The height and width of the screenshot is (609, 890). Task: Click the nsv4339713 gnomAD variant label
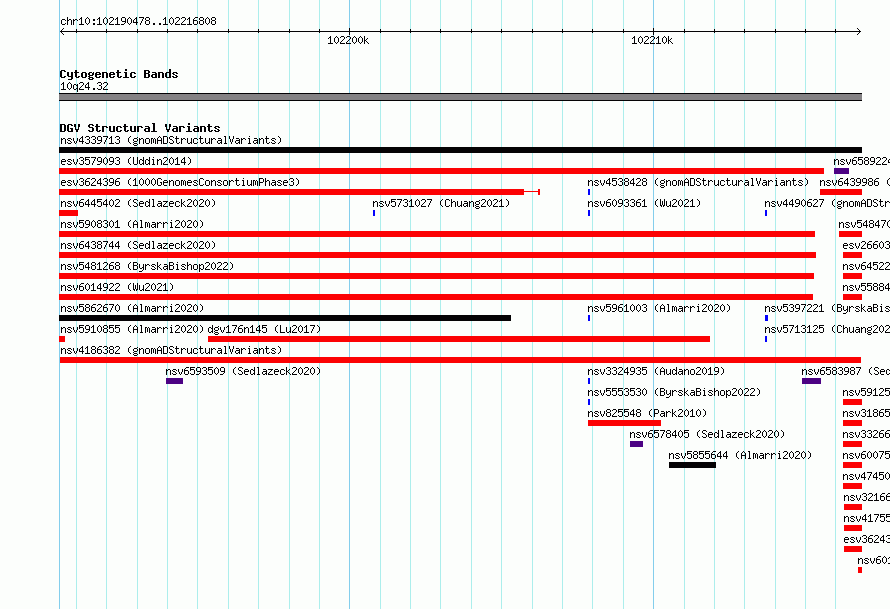[x=171, y=140]
